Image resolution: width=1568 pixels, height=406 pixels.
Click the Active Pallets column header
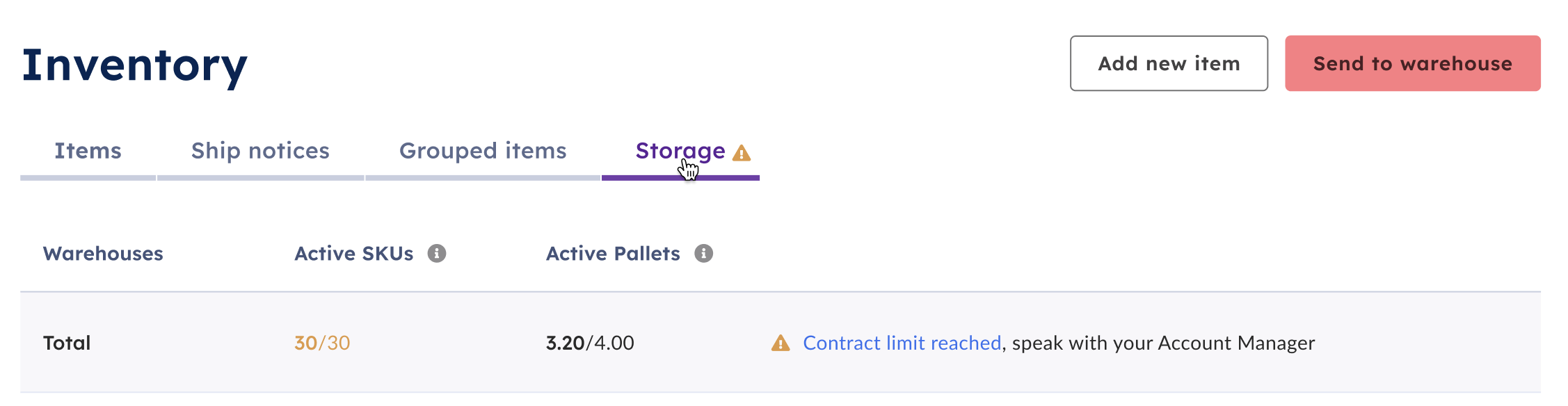click(613, 254)
